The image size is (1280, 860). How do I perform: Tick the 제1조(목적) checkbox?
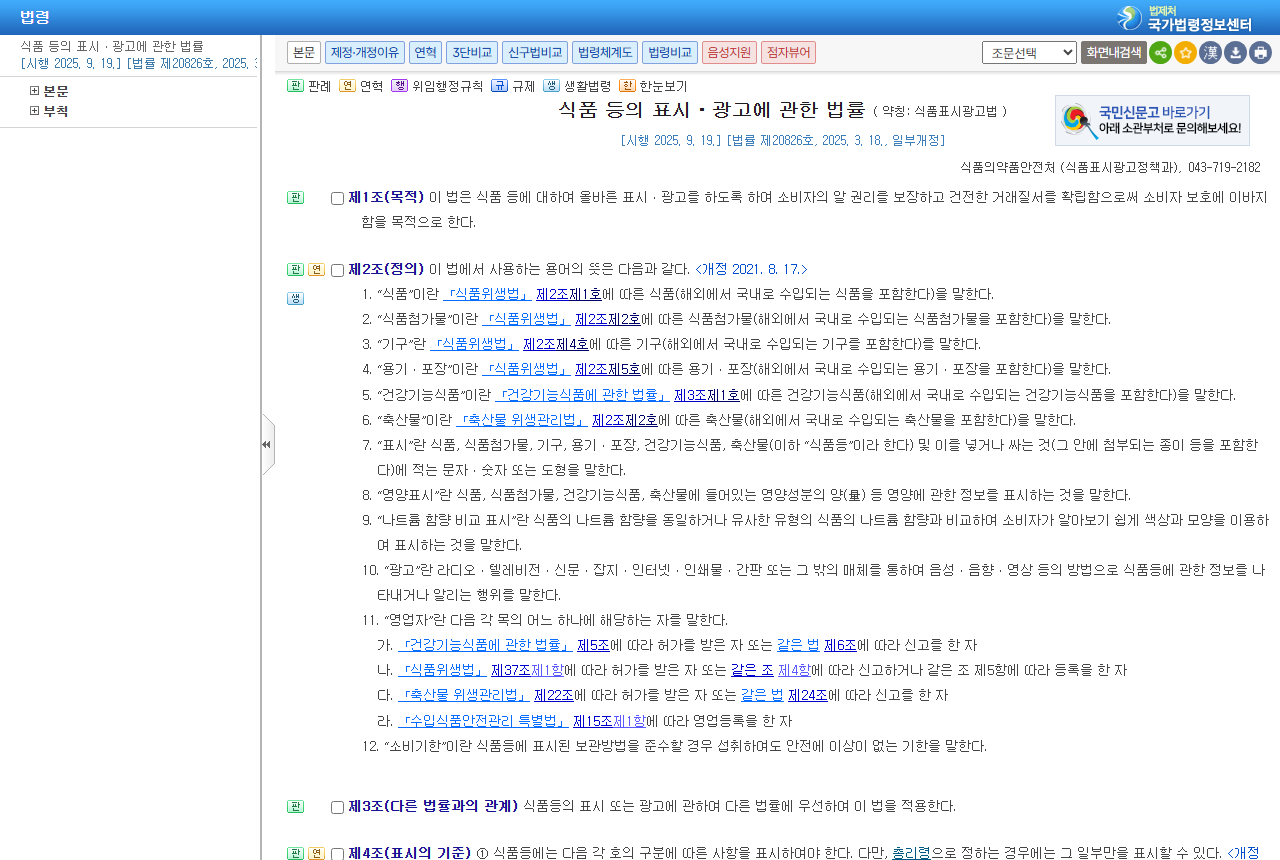337,198
